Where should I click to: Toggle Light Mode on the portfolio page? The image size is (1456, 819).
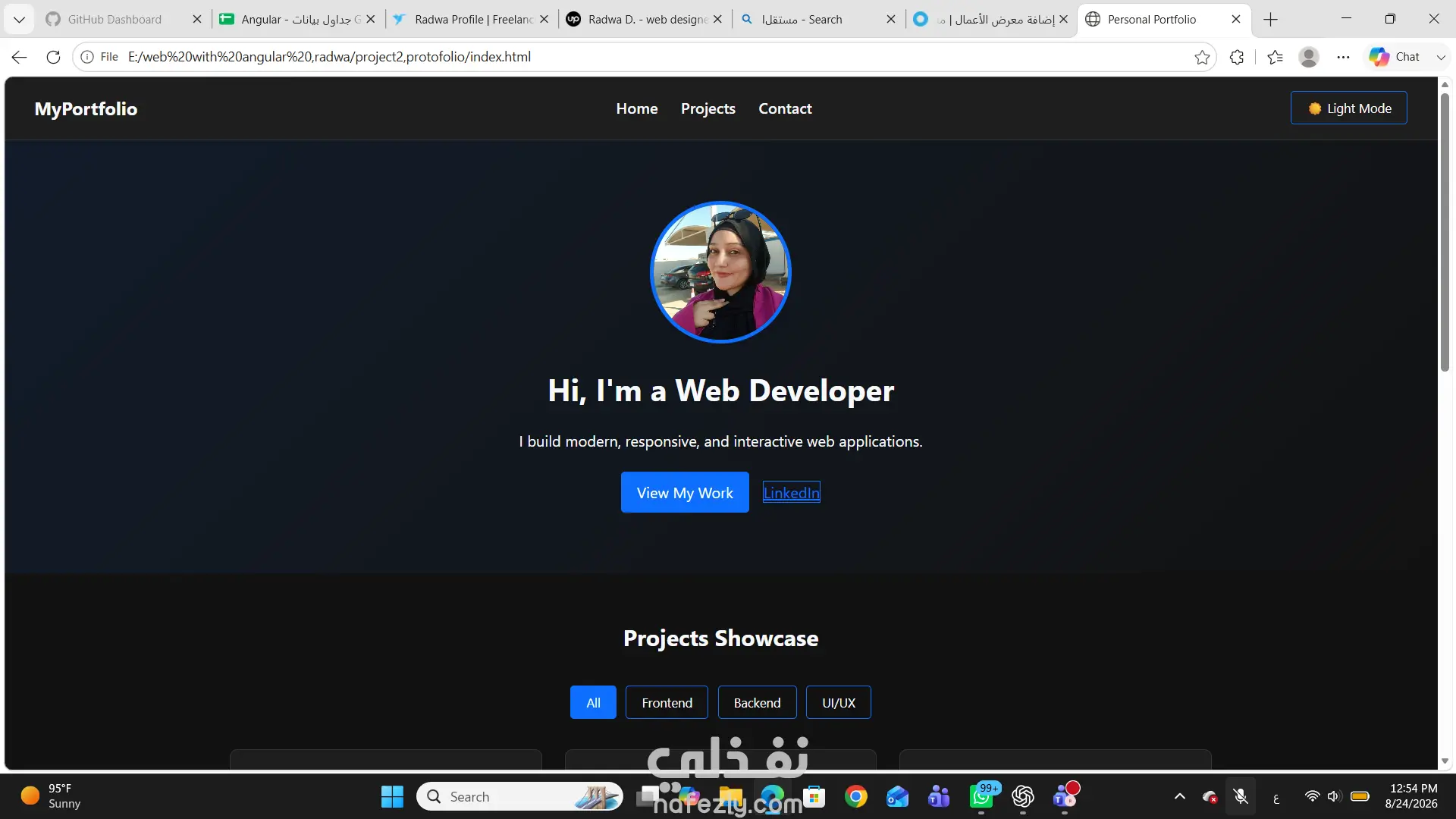1348,108
